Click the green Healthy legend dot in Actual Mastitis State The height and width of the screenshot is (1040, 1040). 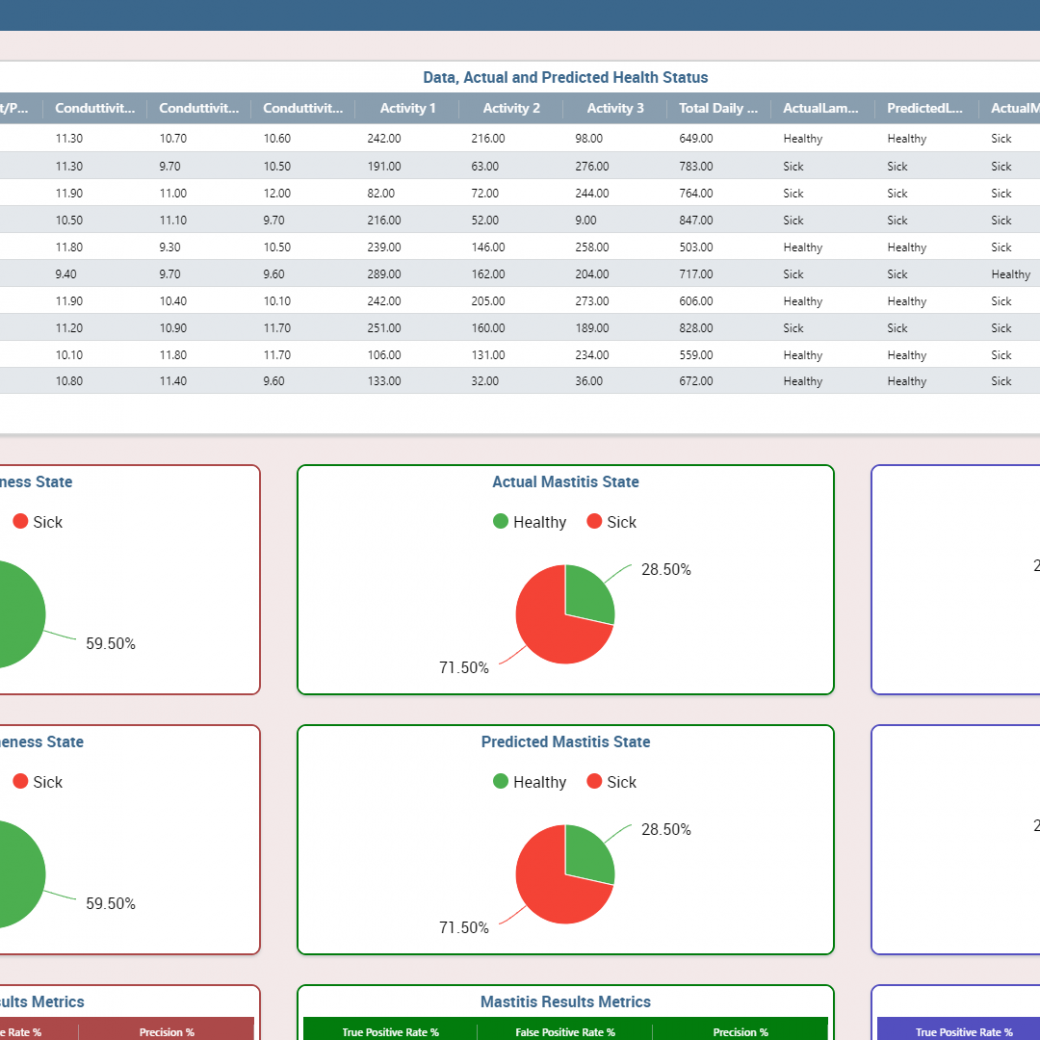(x=501, y=521)
